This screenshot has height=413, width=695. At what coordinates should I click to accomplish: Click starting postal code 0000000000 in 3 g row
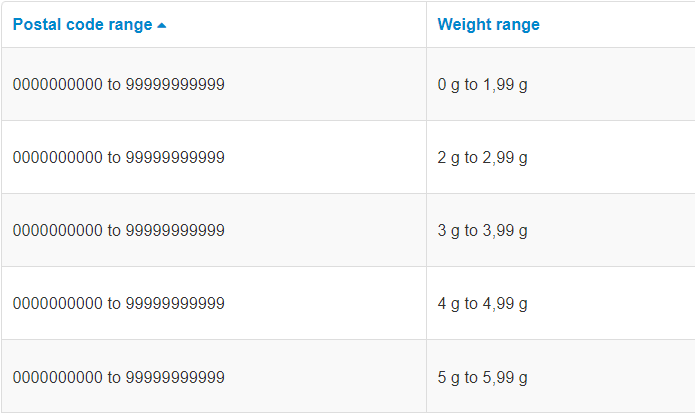(x=57, y=231)
